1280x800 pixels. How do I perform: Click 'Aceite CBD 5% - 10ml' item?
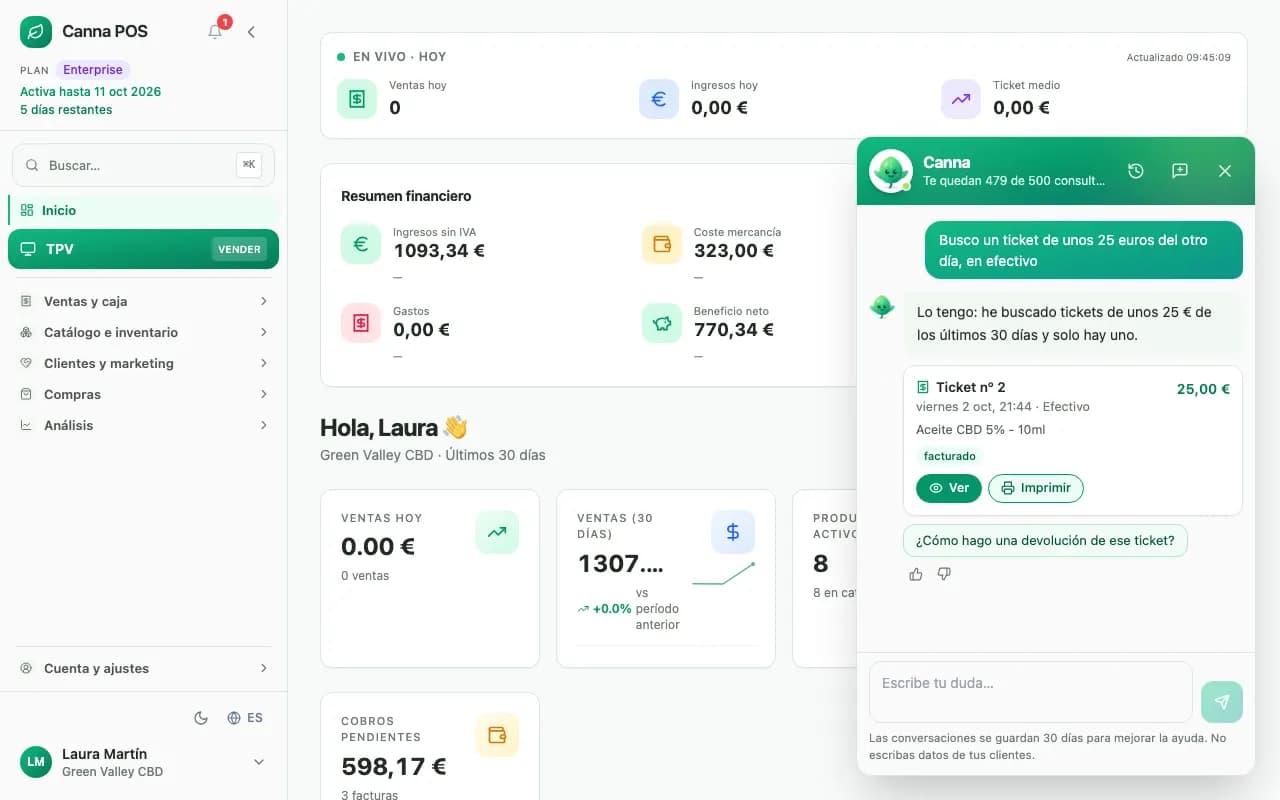point(980,430)
